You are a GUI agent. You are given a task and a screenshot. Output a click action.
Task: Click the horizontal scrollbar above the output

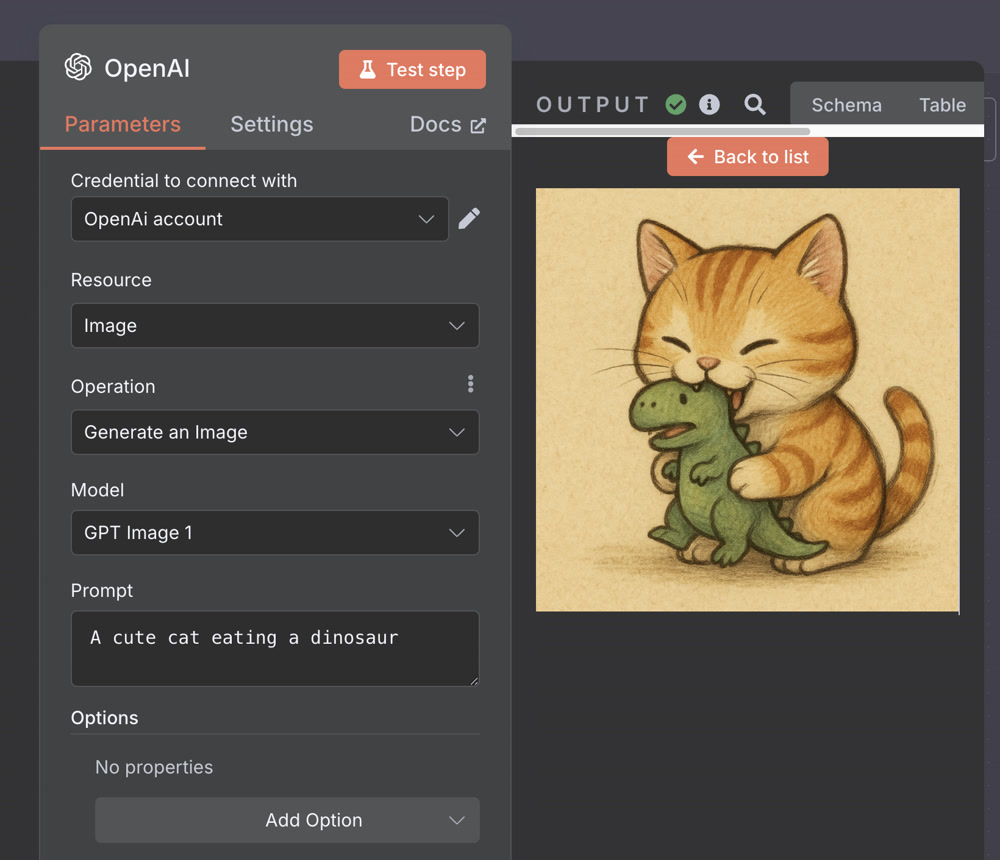pos(660,131)
